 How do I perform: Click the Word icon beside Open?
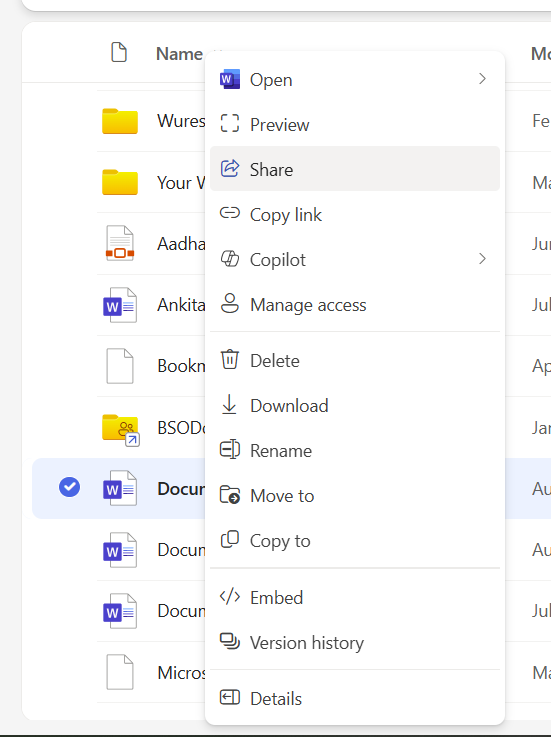point(230,79)
